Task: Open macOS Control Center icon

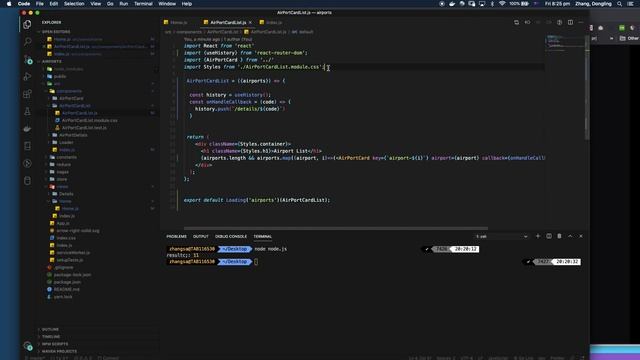Action: [631, 4]
